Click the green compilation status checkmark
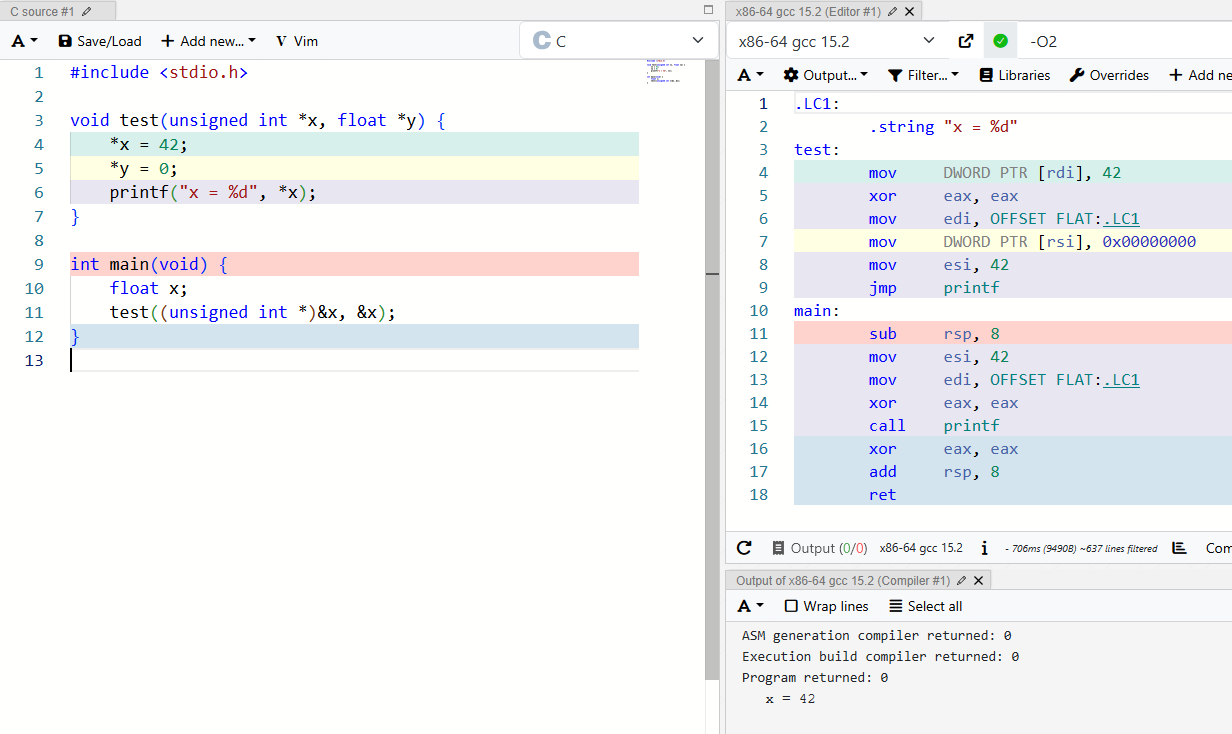The image size is (1232, 734). pos(1000,41)
